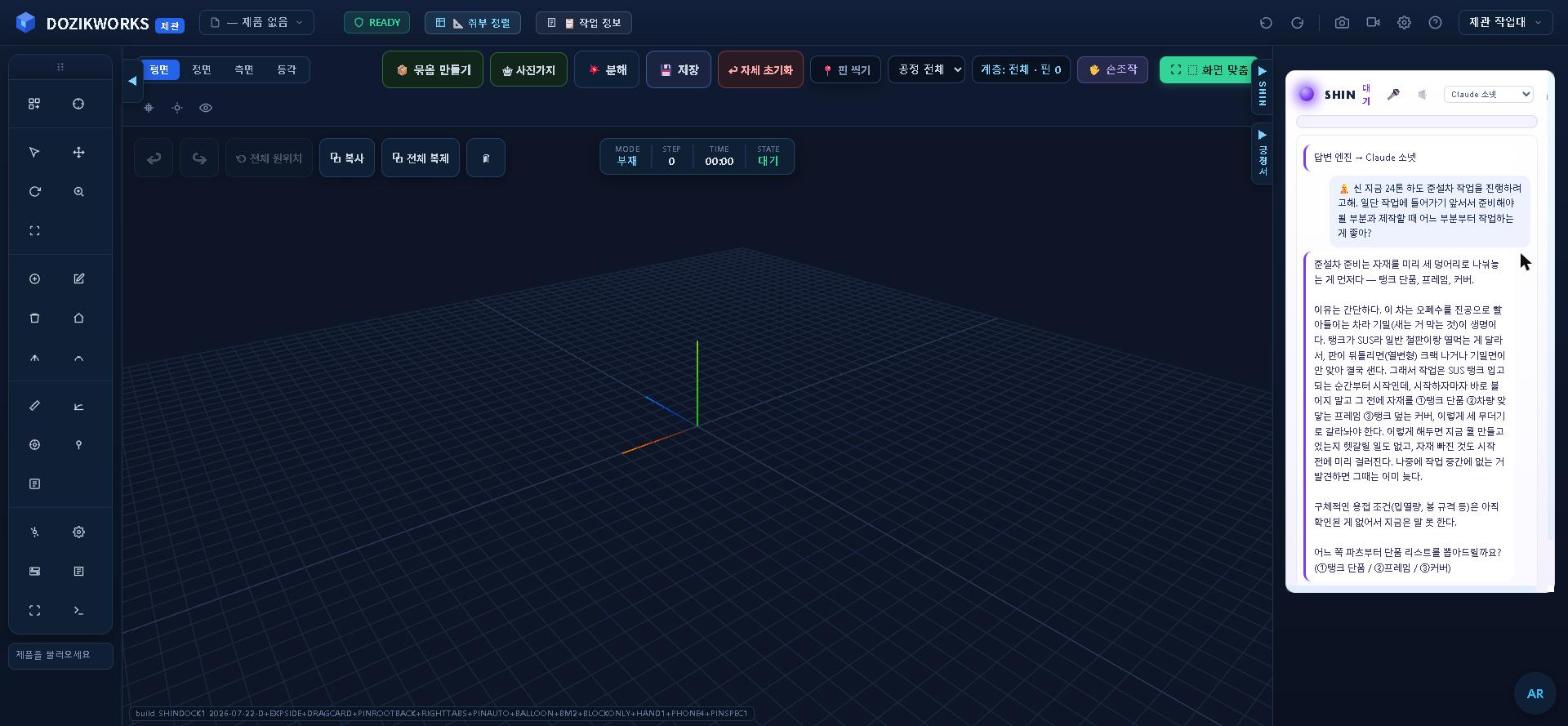Viewport: 1568px width, 726px height.
Task: Click the undo arrow in top bar
Action: click(x=1266, y=22)
